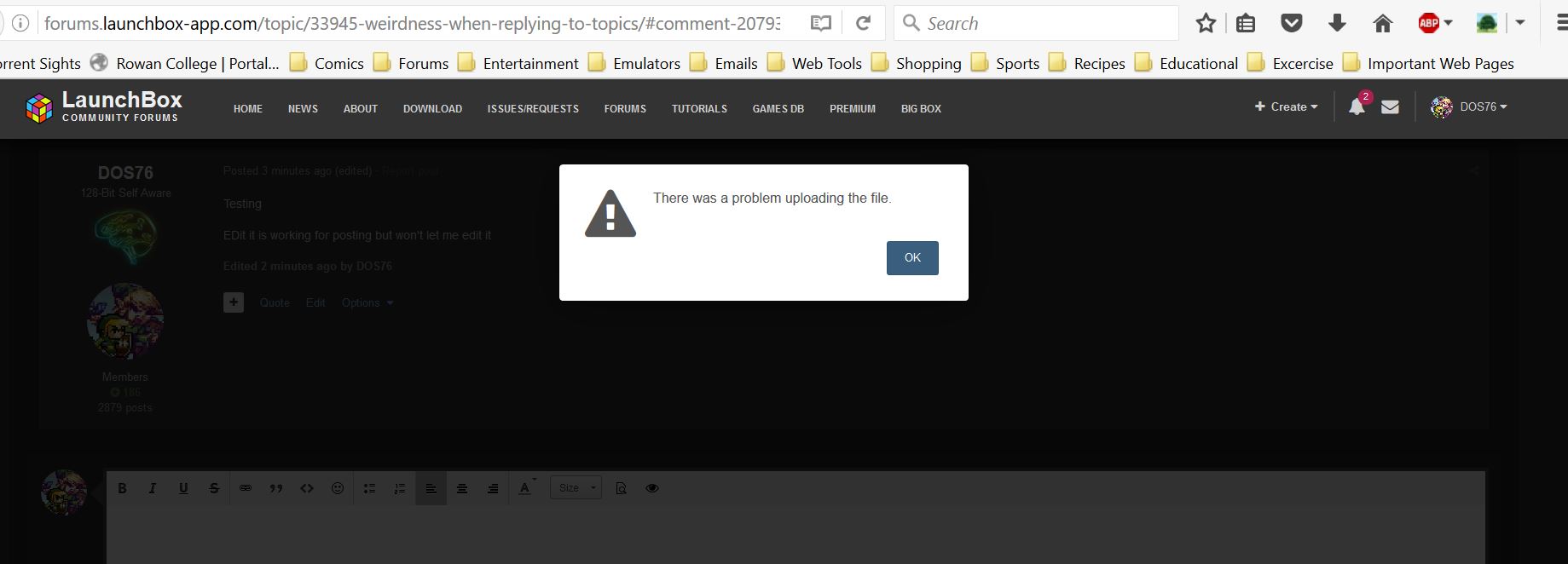Center text in the editor
The width and height of the screenshot is (1568, 564).
(462, 488)
